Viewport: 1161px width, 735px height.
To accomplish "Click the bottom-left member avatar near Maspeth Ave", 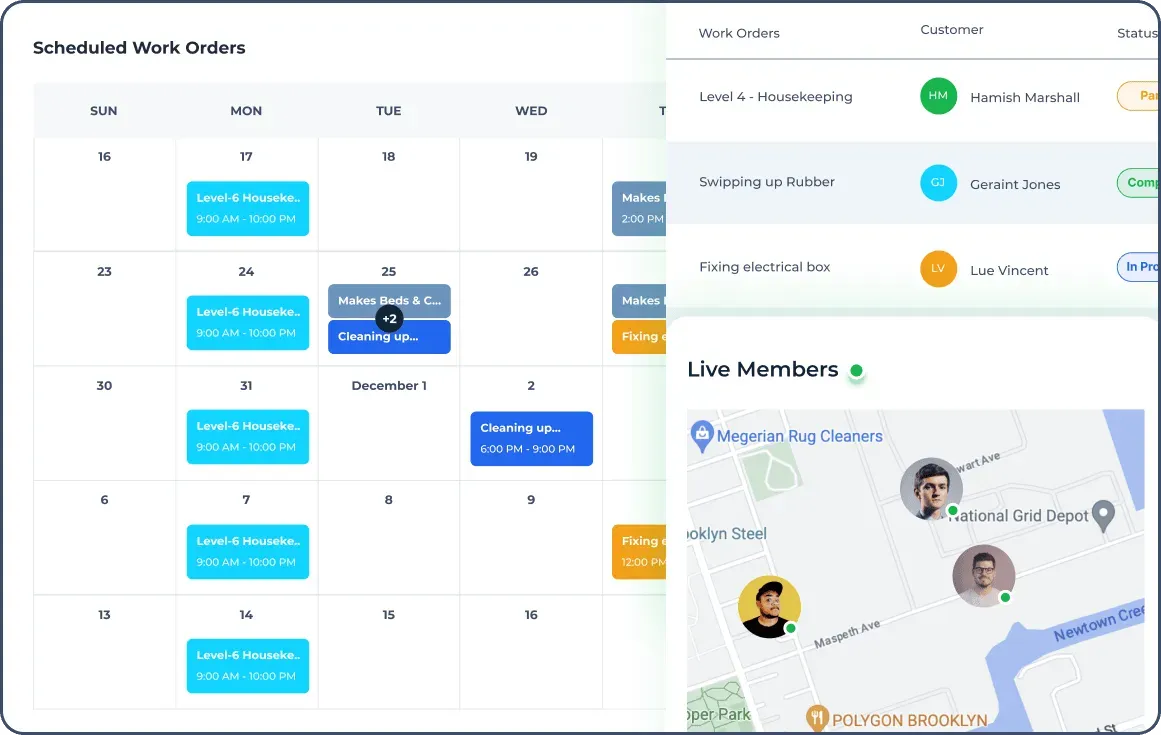I will (769, 606).
